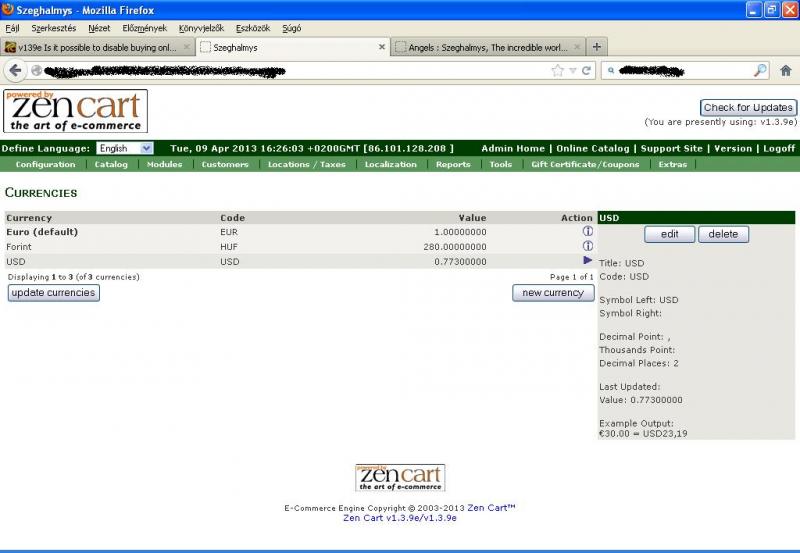The width and height of the screenshot is (800, 553).
Task: Open the Support Site link
Action: [x=671, y=148]
